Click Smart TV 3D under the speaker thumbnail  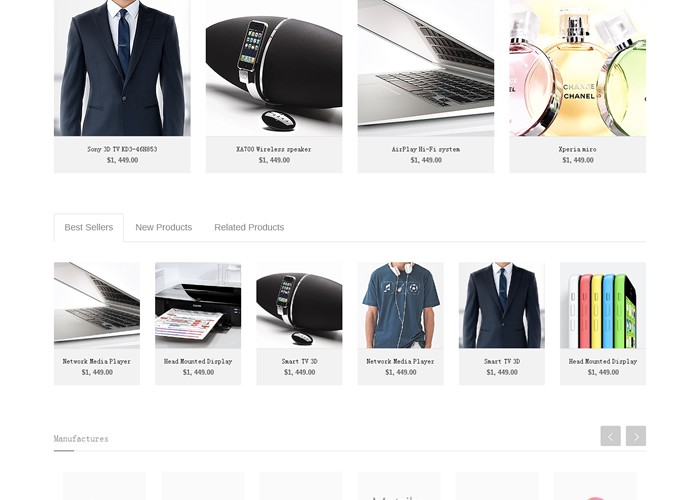300,361
